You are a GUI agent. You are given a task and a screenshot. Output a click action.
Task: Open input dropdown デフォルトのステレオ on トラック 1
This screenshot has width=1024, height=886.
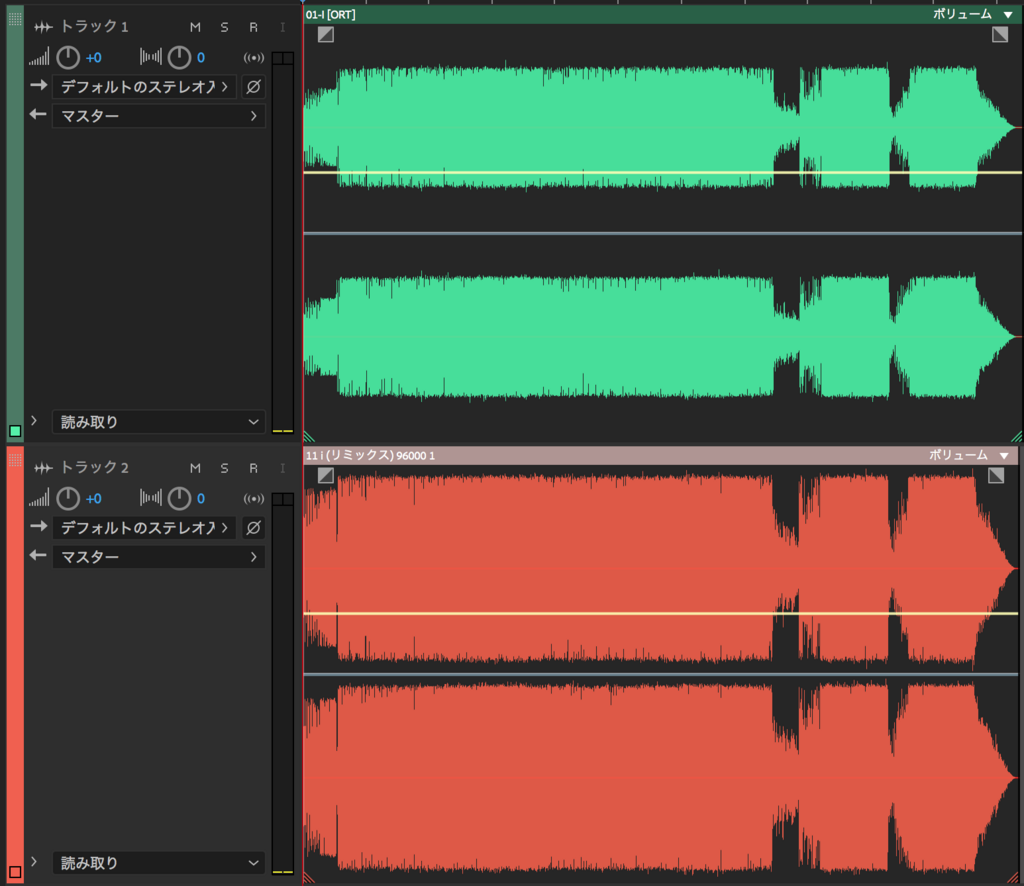(144, 86)
